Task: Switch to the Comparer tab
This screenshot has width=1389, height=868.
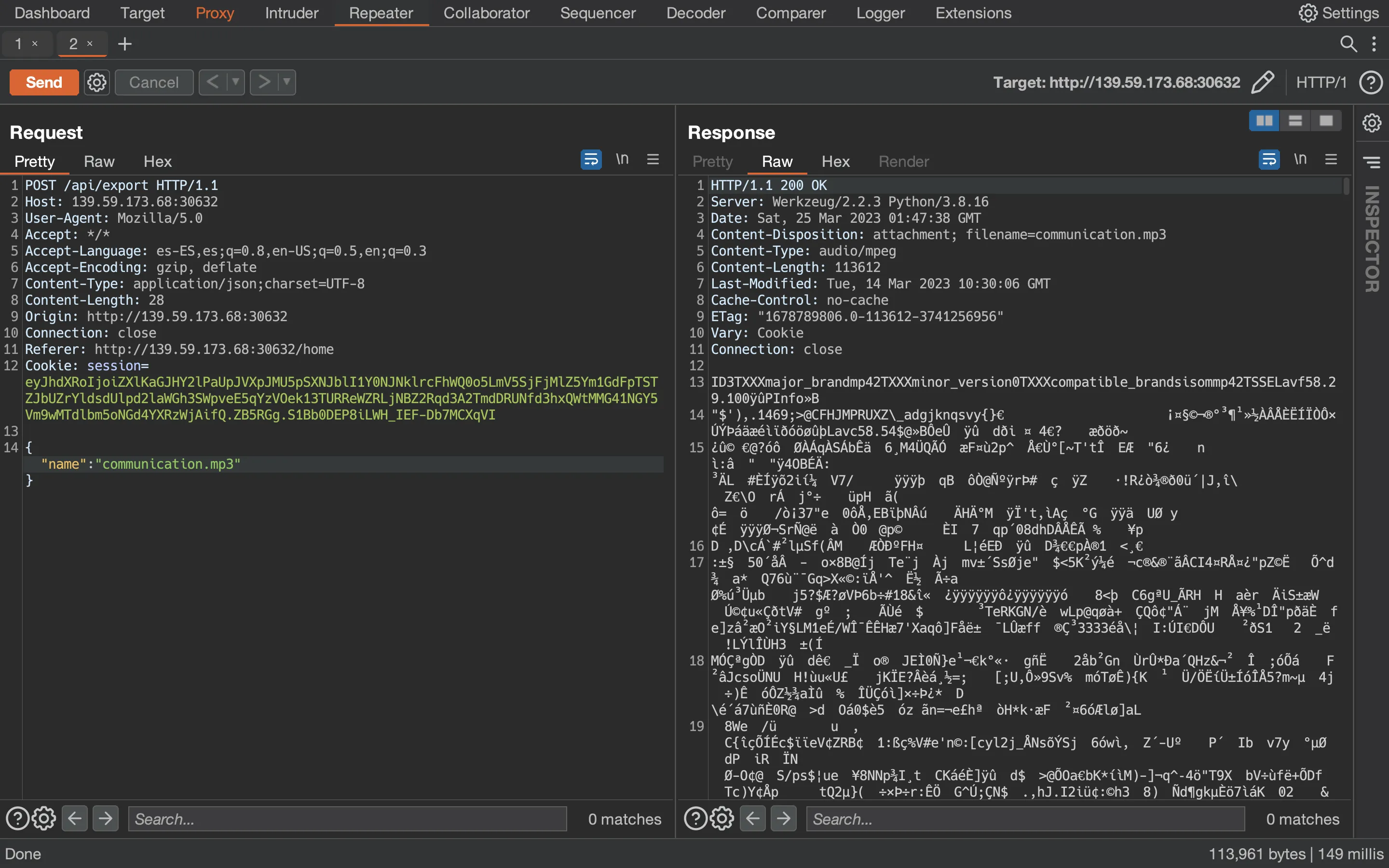Action: pos(790,13)
